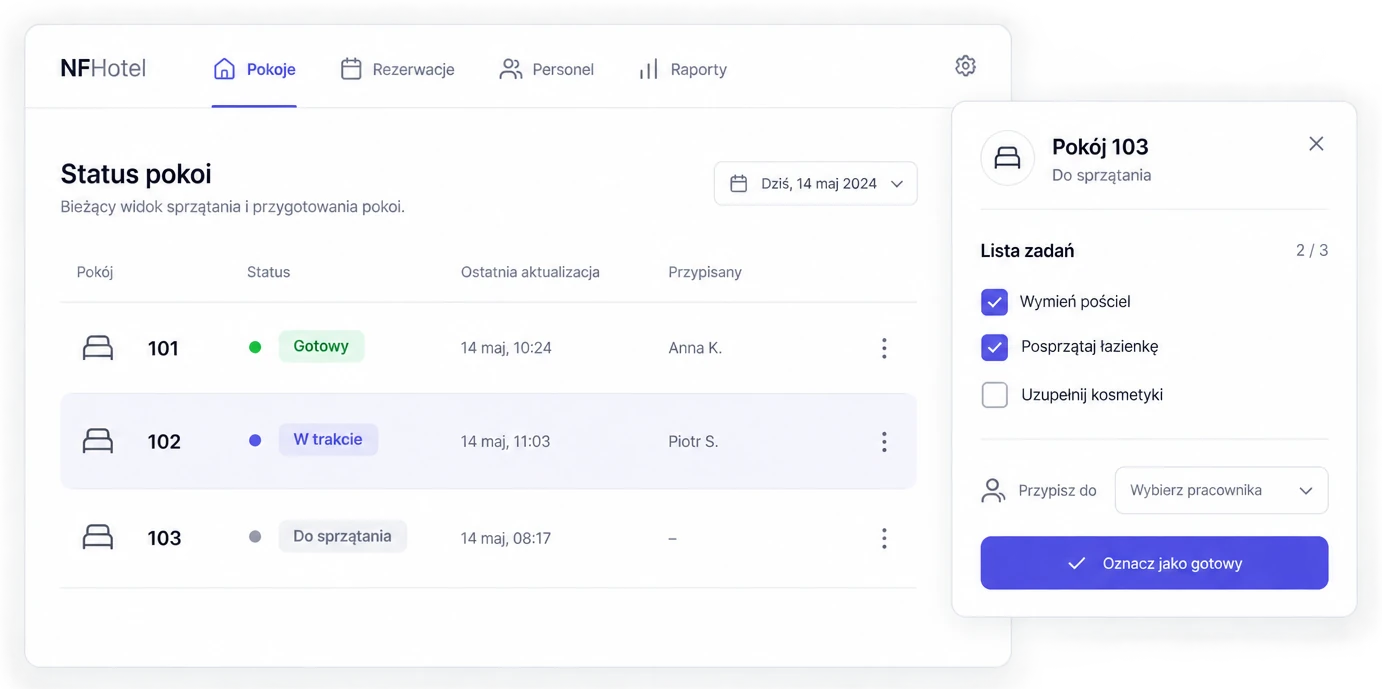
Task: Click the Gotowy status badge
Action: click(321, 346)
